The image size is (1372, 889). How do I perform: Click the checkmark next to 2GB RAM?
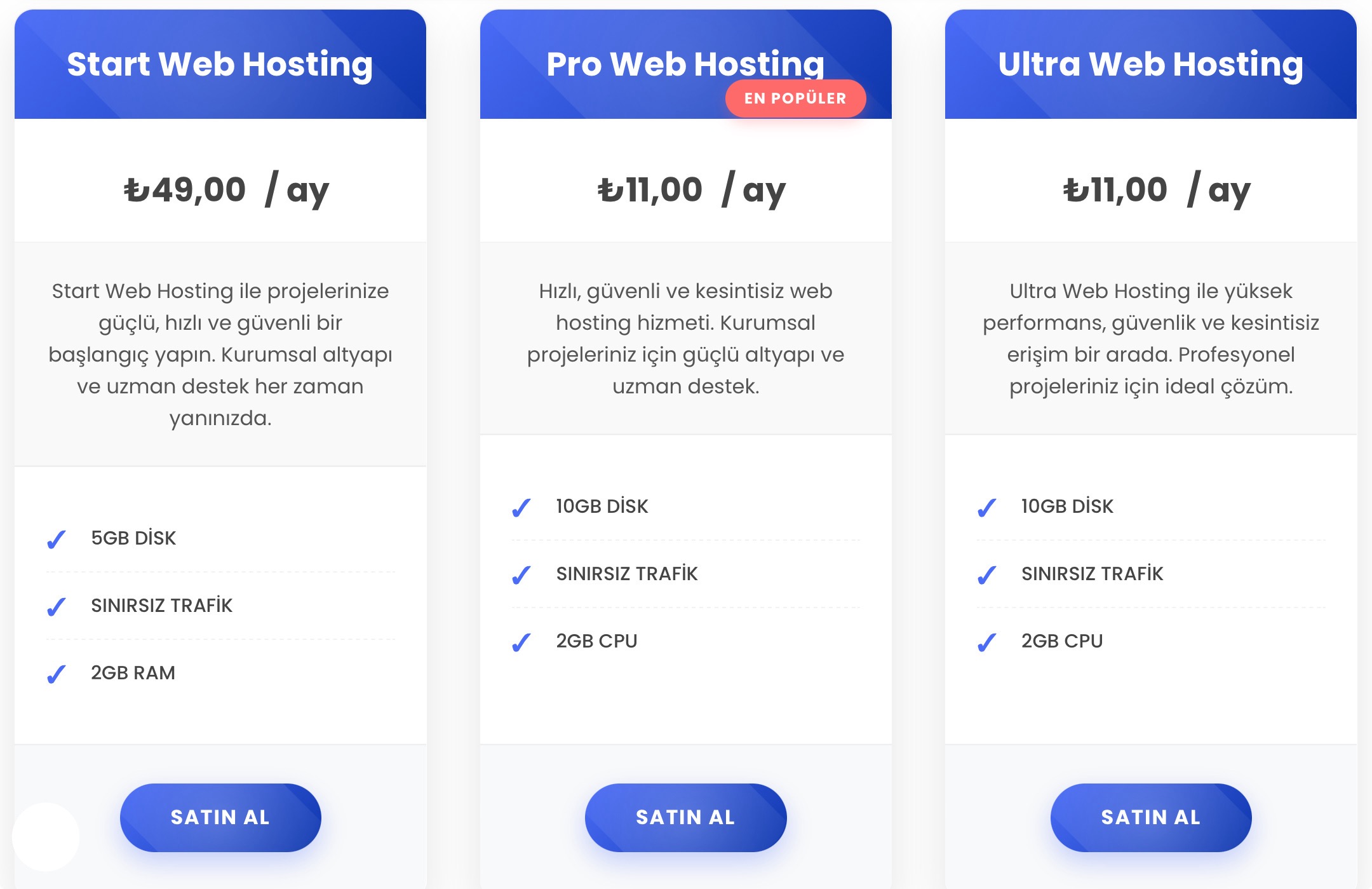tap(57, 674)
